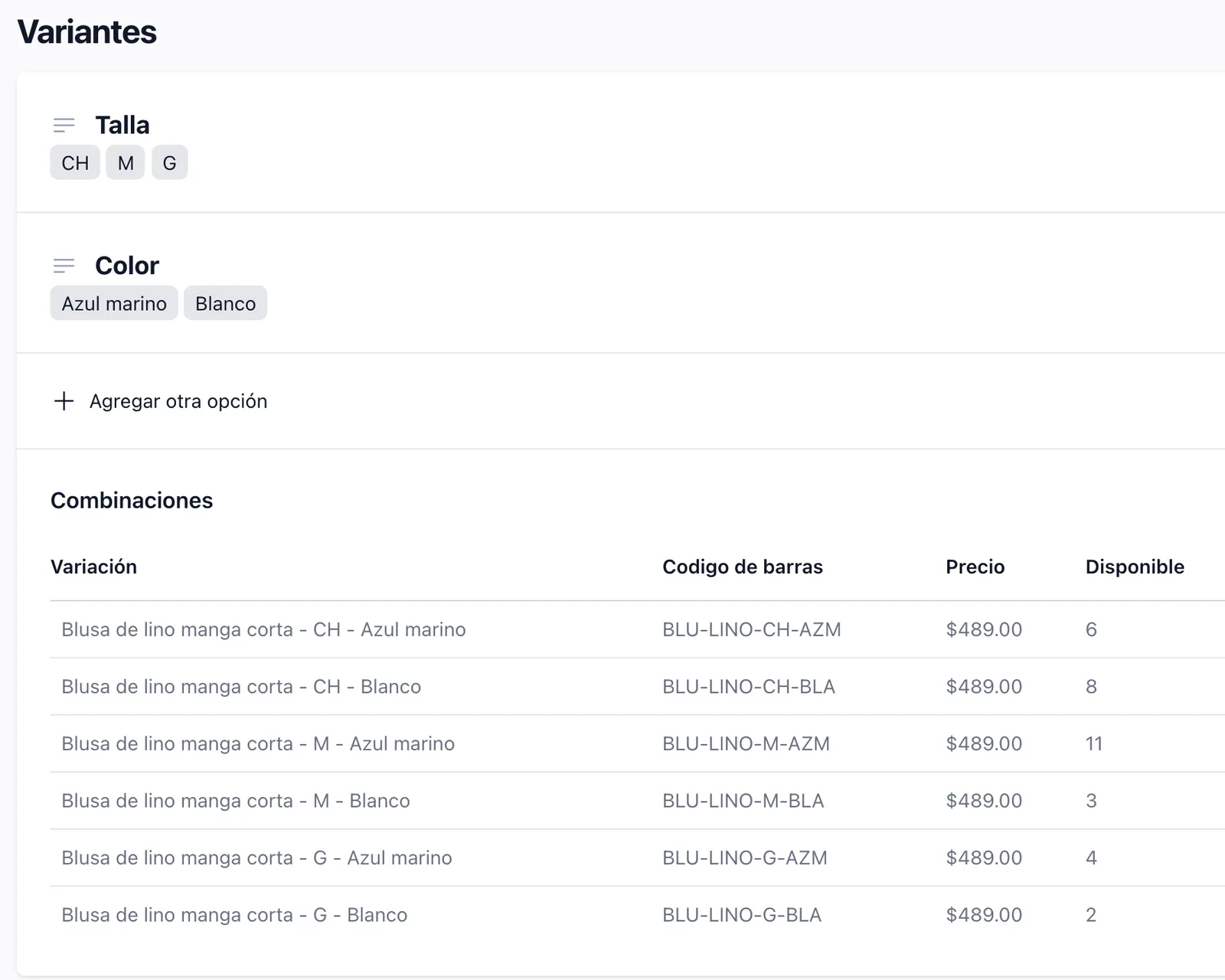Click the Combinaciones section heading
The width and height of the screenshot is (1225, 980).
(x=132, y=500)
